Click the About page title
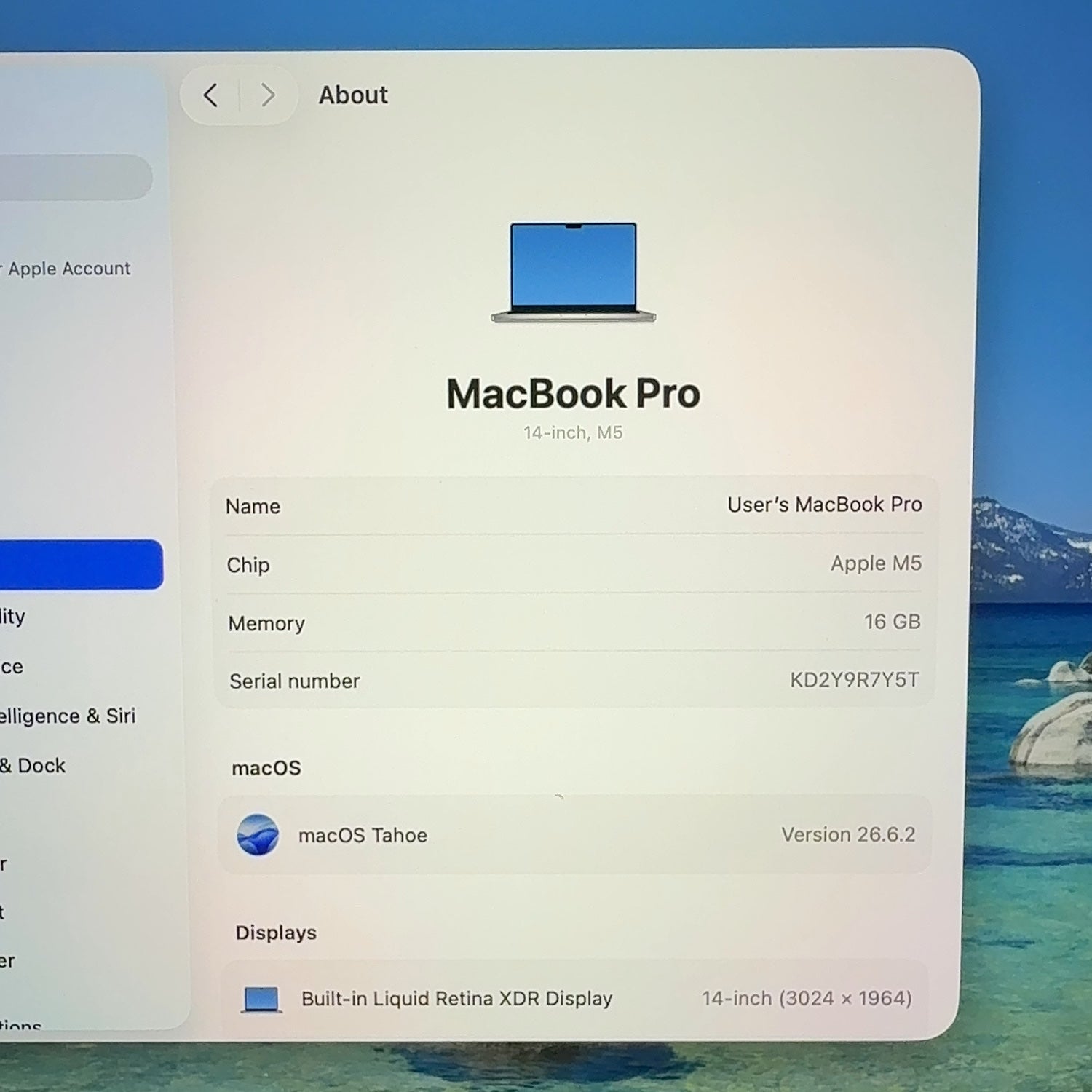 point(353,95)
